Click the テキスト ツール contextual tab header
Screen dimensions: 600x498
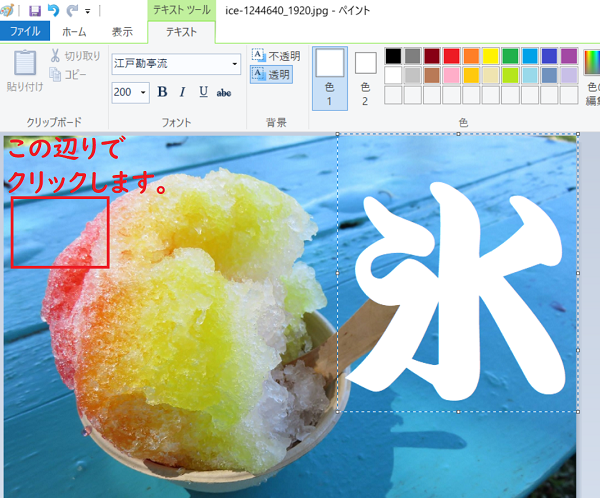[x=182, y=10]
